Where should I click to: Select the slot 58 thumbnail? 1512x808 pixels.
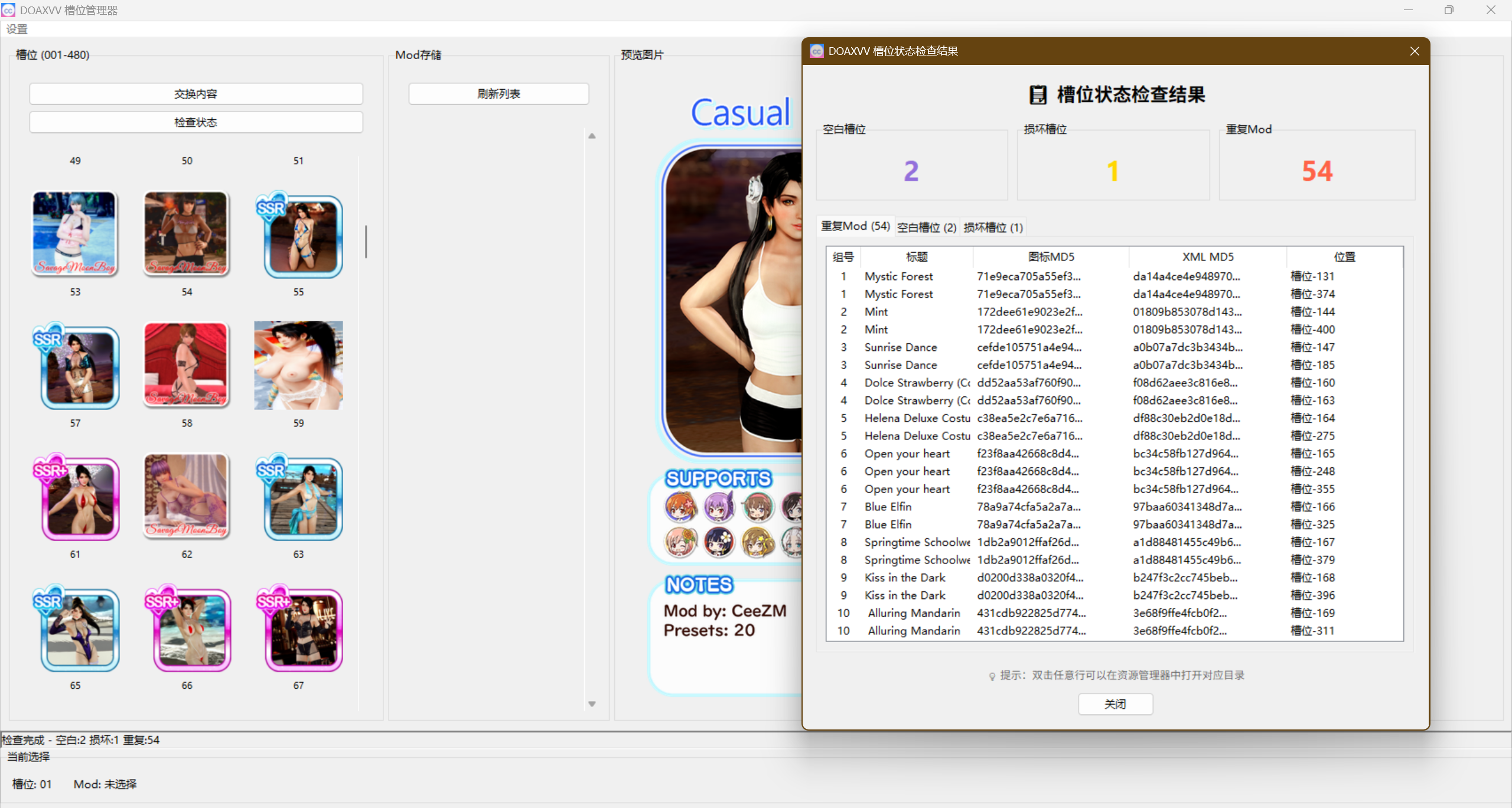tap(187, 365)
